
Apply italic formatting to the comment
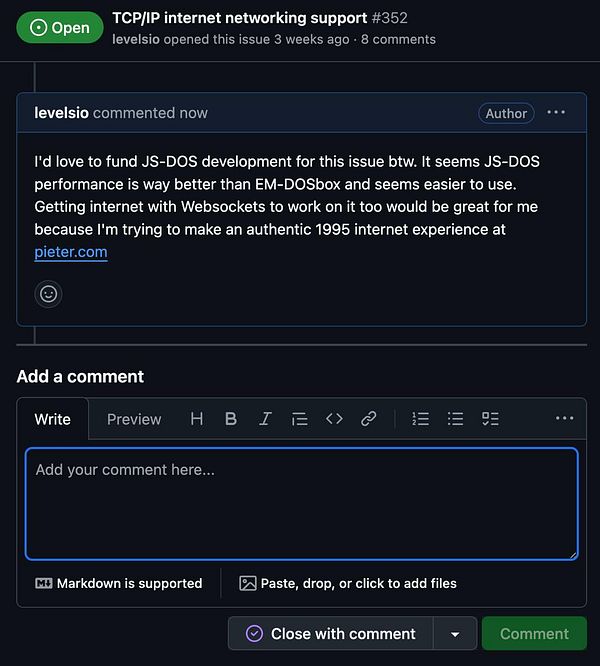point(265,419)
